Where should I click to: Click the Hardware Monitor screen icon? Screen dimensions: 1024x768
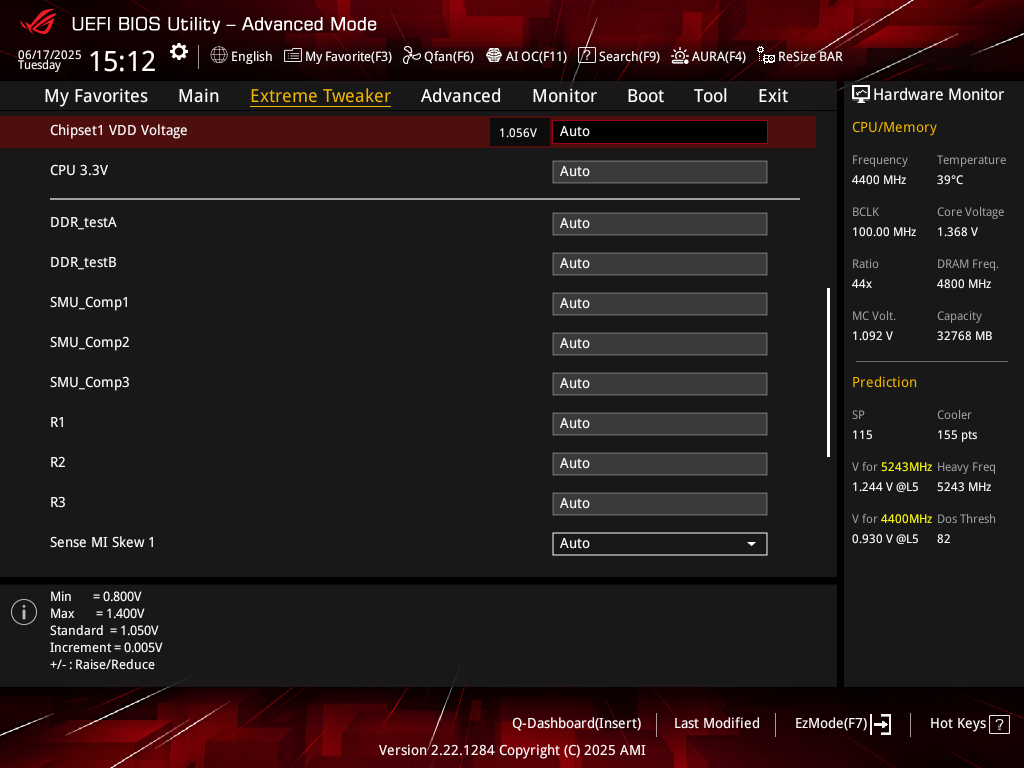861,95
